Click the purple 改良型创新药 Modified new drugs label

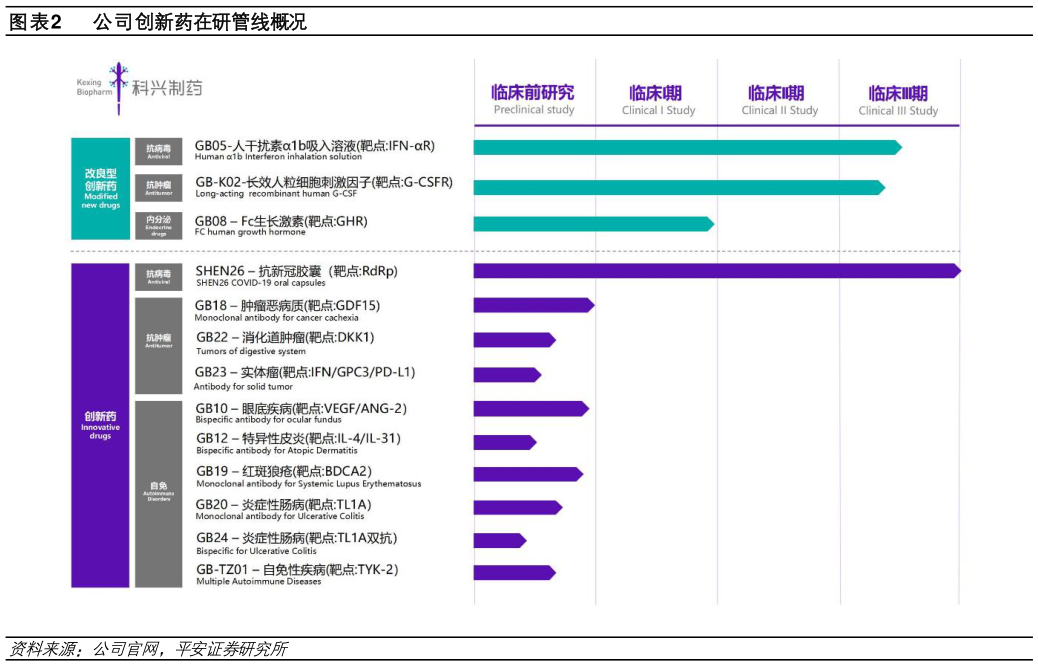point(99,187)
